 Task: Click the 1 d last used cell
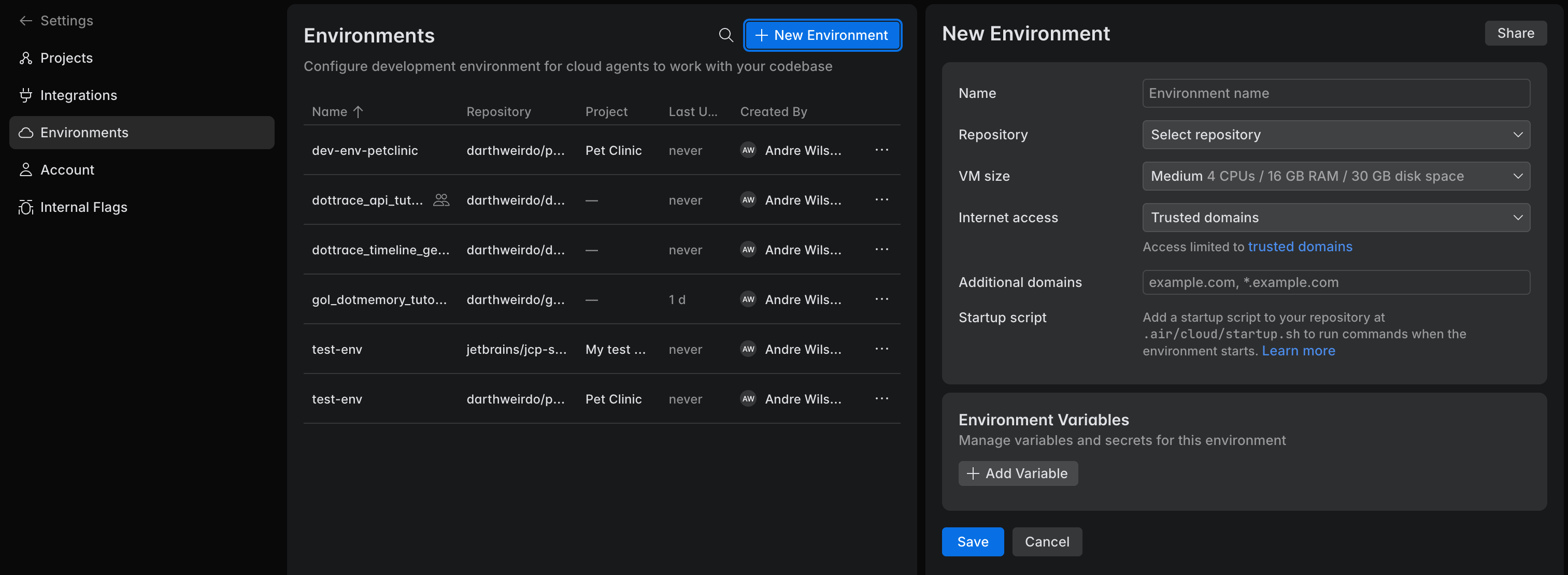coord(677,299)
